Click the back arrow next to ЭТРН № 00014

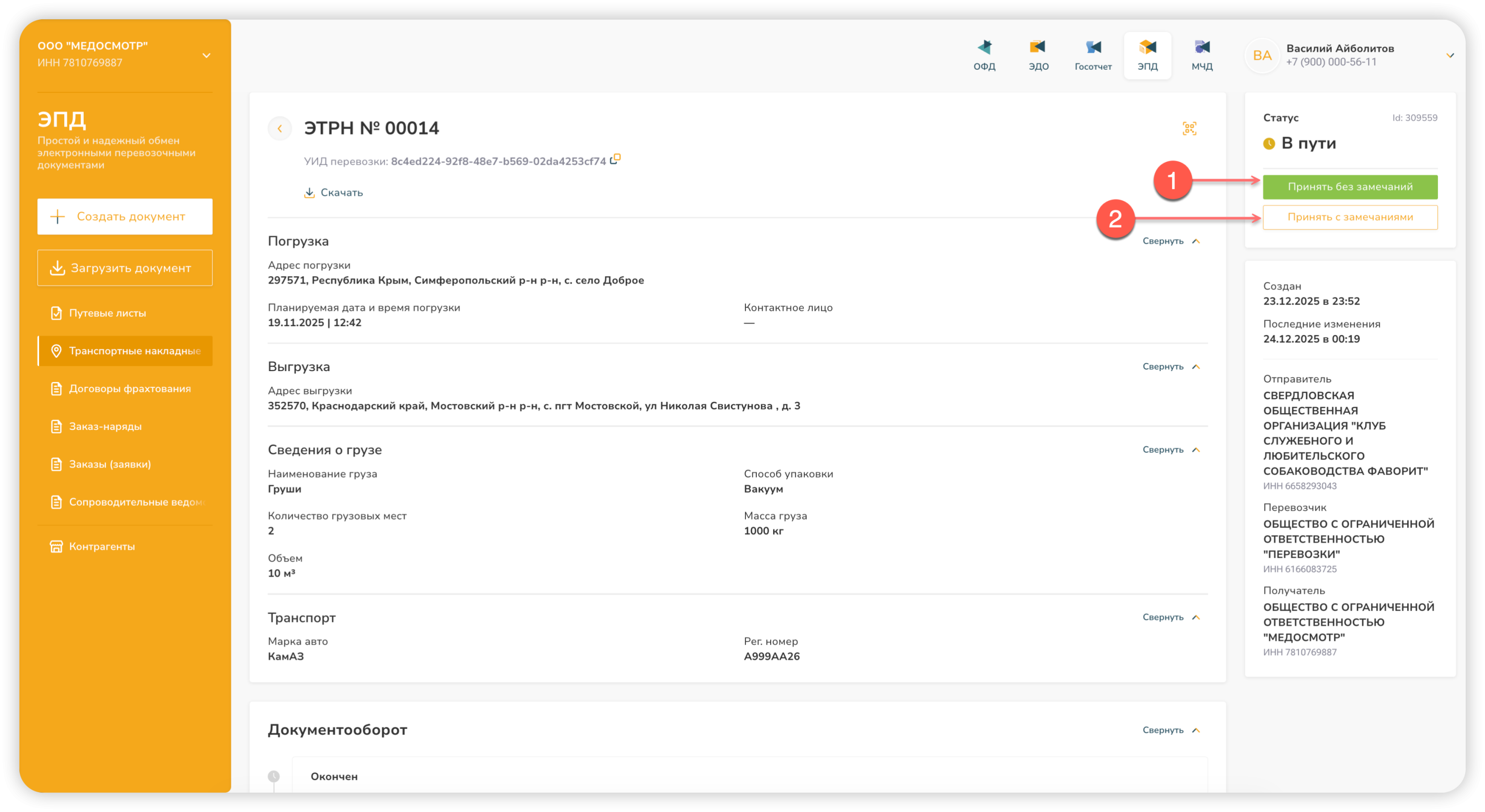pyautogui.click(x=280, y=128)
